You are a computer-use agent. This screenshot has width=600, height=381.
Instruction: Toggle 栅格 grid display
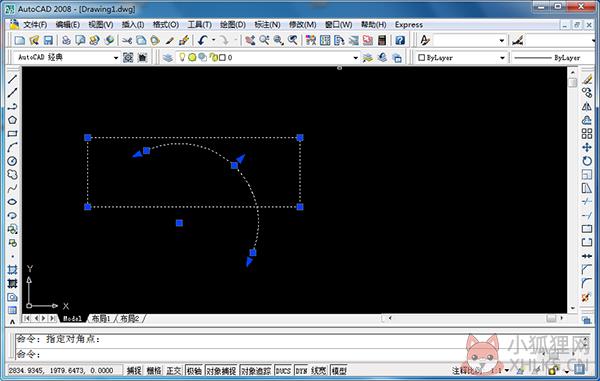(154, 370)
